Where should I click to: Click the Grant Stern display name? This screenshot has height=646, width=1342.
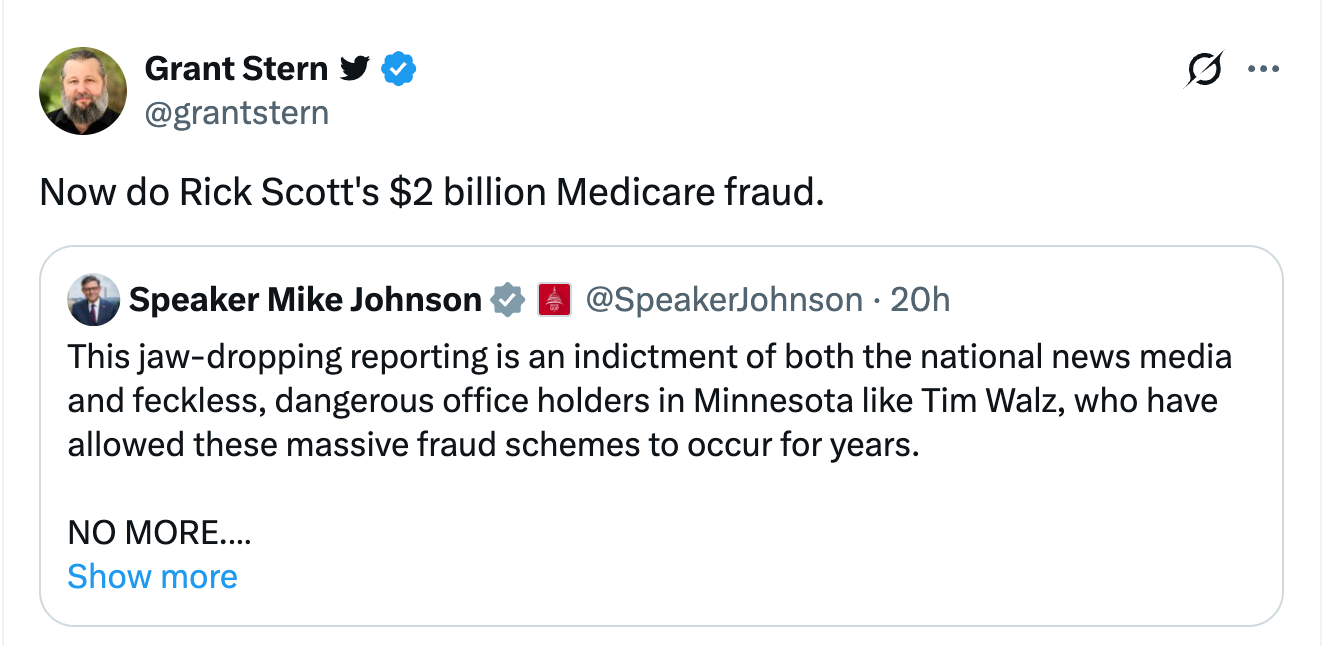pos(236,69)
